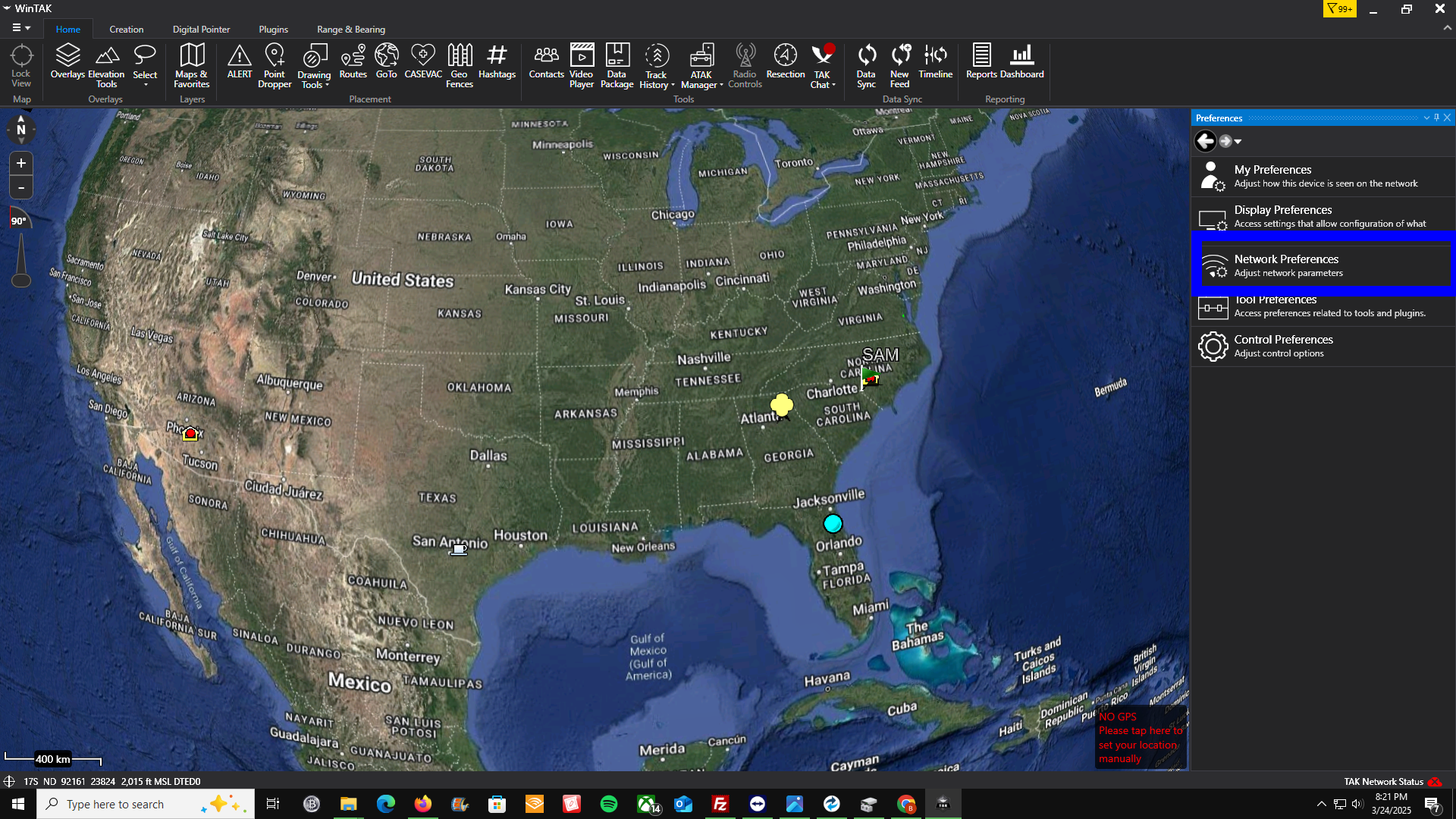Pin the Preferences panel

(1436, 118)
